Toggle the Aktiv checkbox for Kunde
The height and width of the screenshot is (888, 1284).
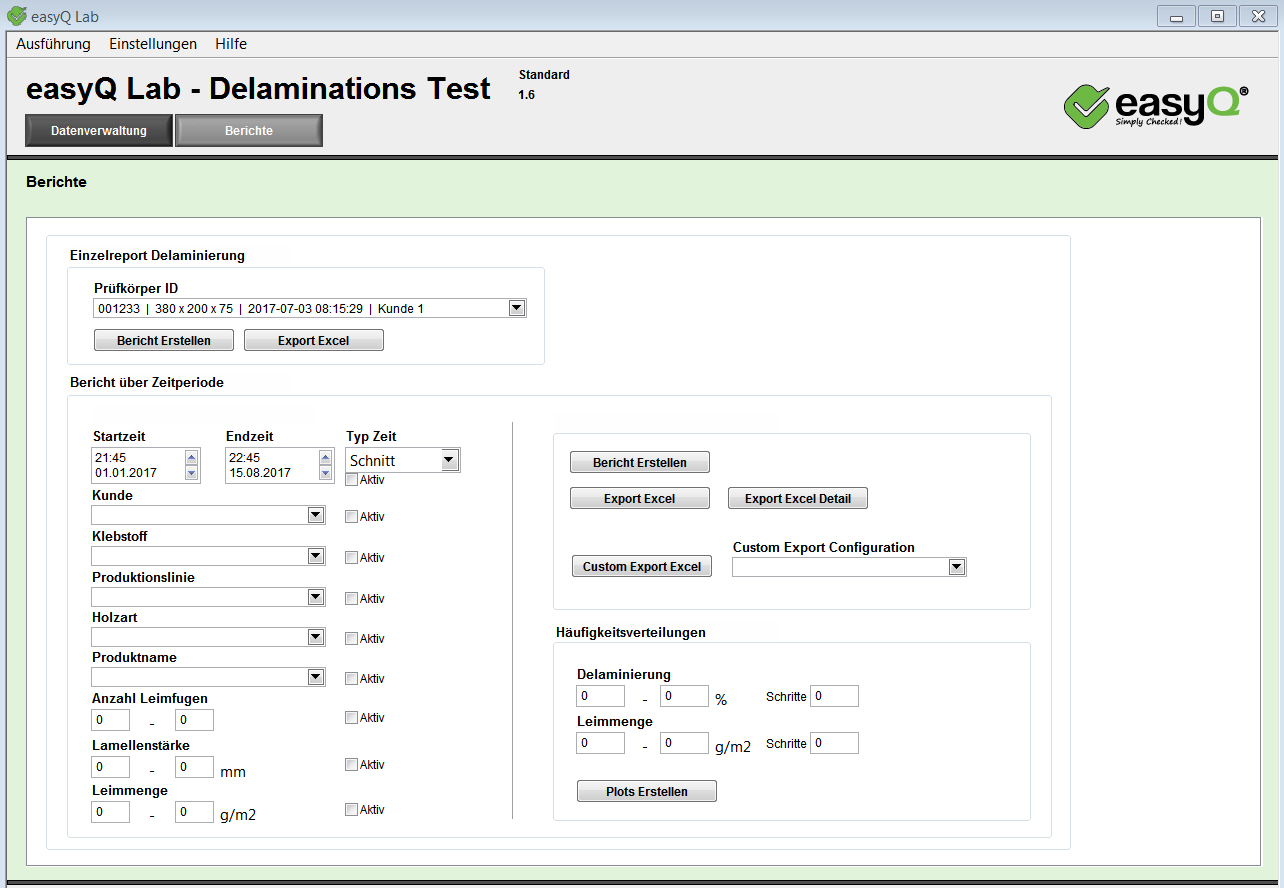[351, 517]
